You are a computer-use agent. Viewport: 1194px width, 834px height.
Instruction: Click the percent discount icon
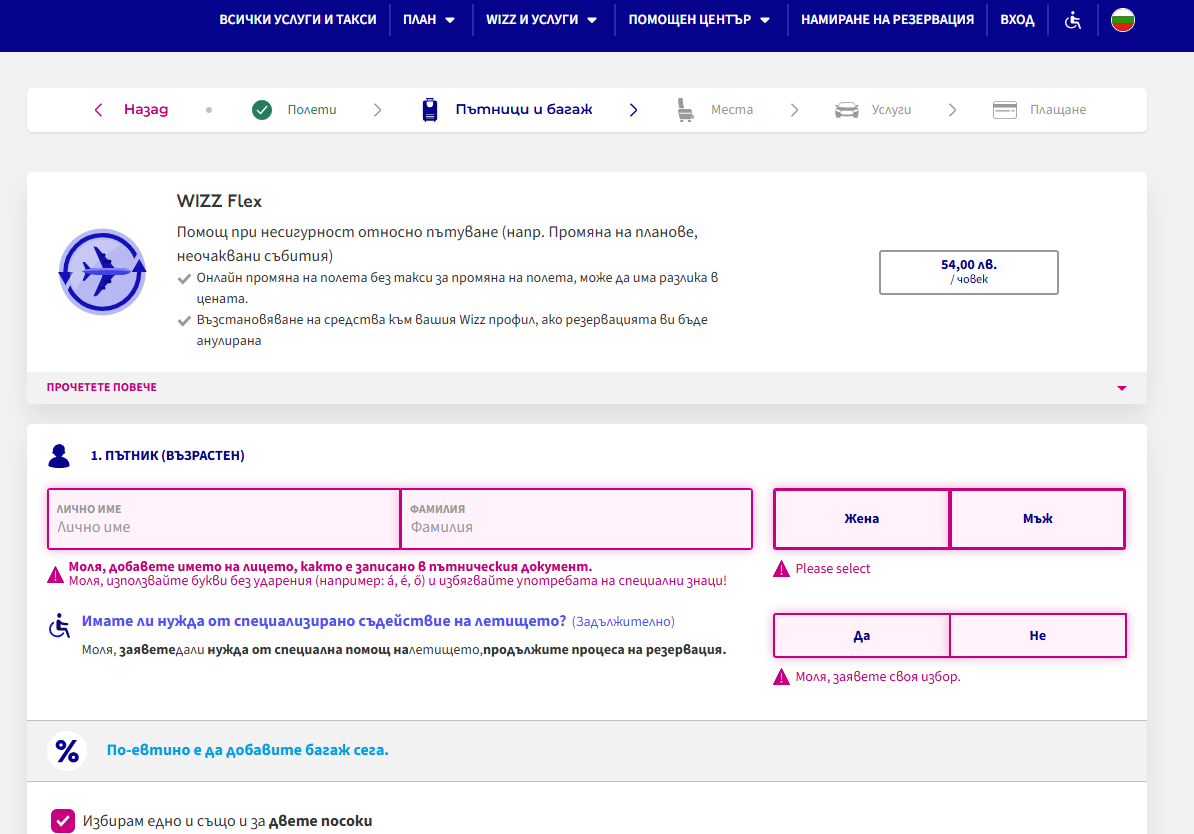click(67, 751)
